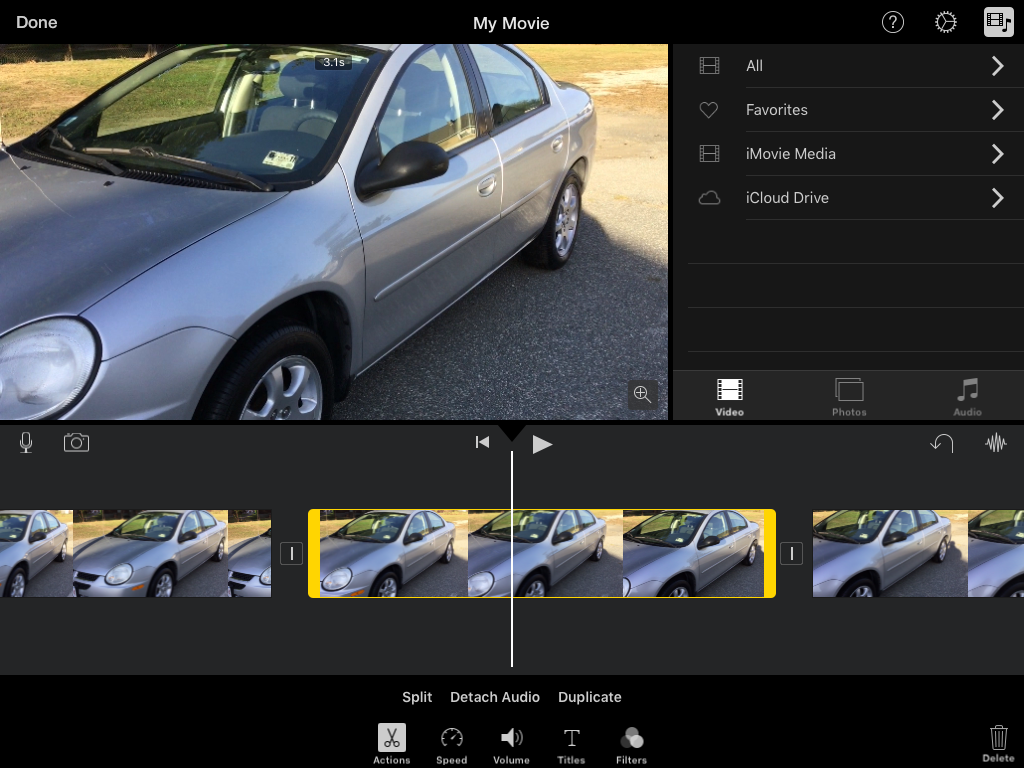The width and height of the screenshot is (1024, 768).
Task: Open the camera capture icon
Action: pyautogui.click(x=76, y=443)
